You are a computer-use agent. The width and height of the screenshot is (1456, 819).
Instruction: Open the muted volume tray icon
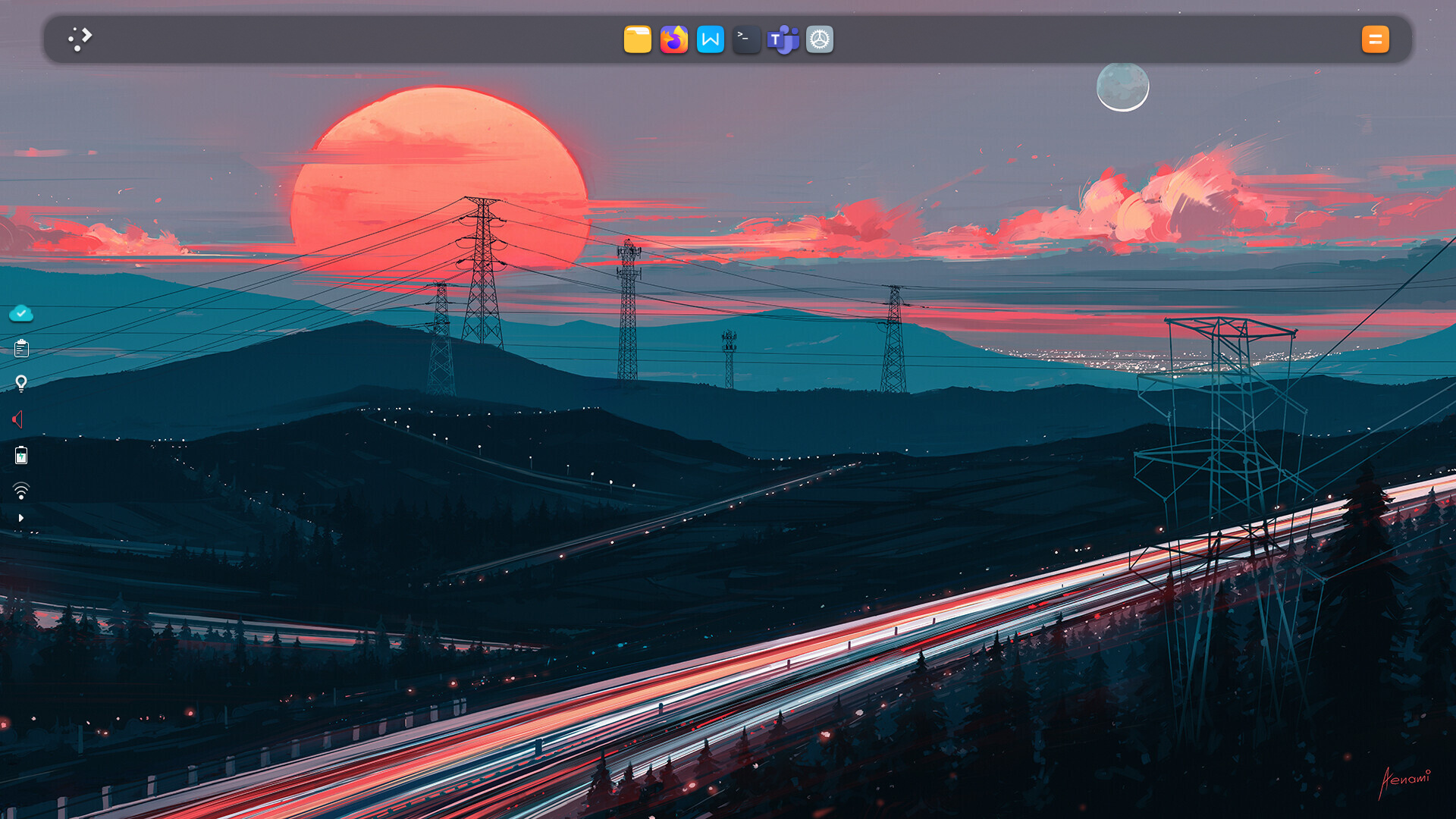(18, 419)
